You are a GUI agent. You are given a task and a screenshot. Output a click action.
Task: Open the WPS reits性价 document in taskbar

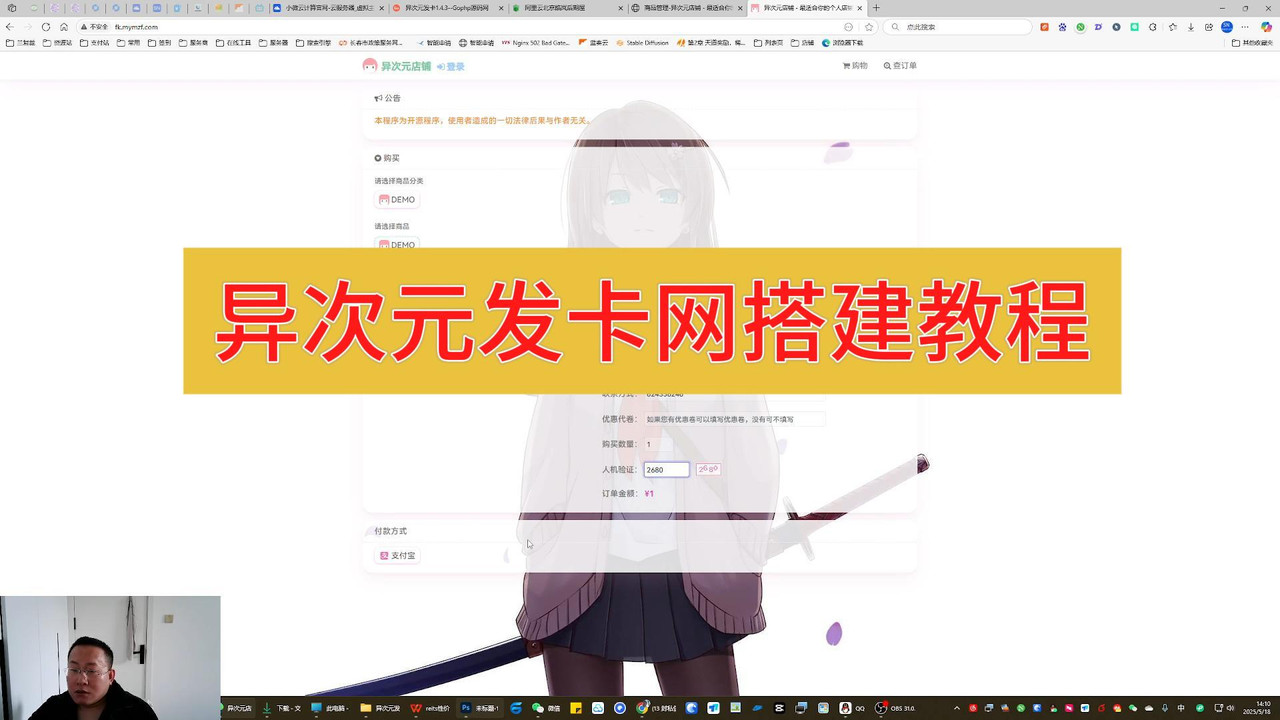(x=432, y=708)
